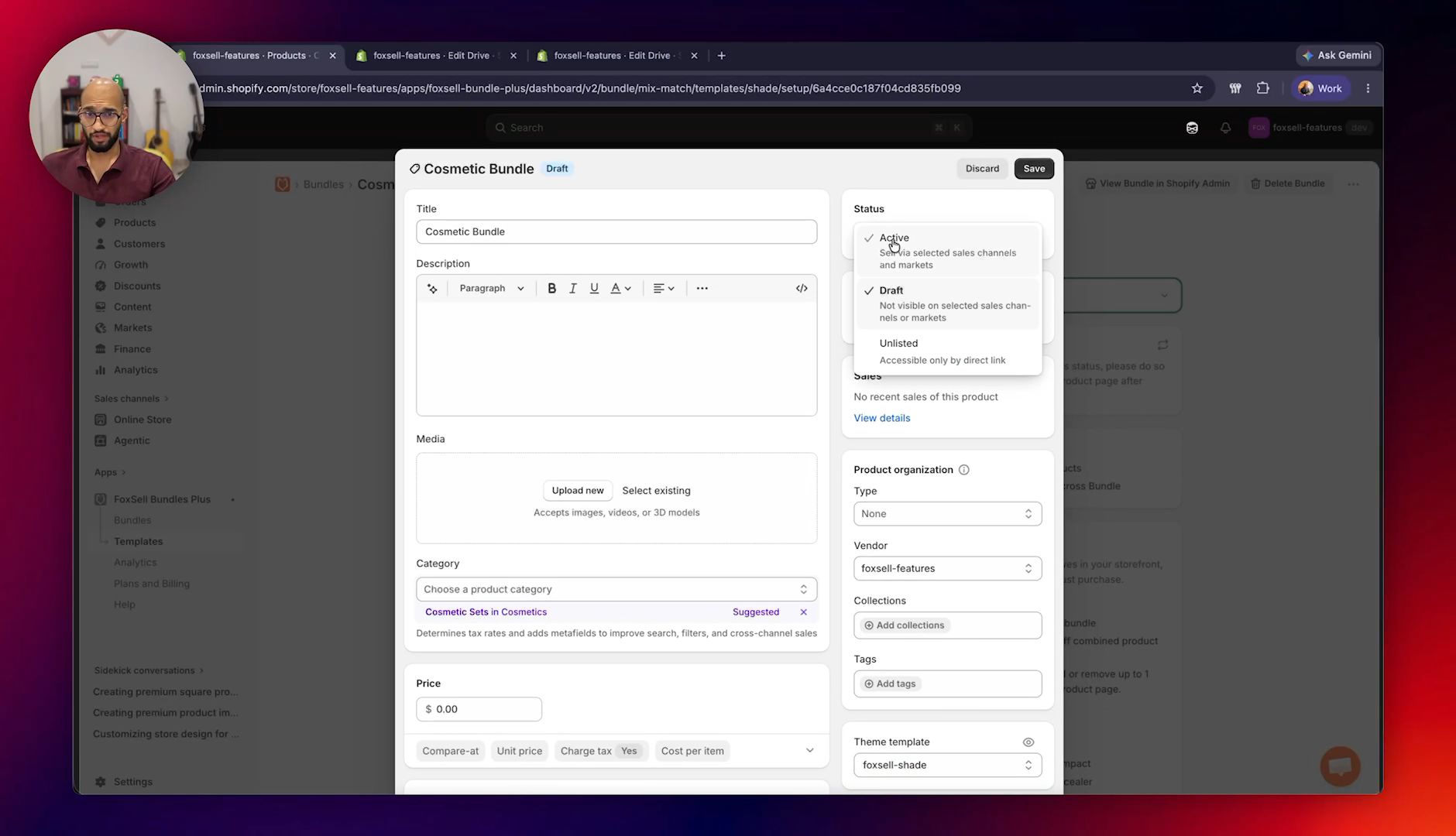Toggle underline formatting in description editor
1456x836 pixels.
point(594,288)
